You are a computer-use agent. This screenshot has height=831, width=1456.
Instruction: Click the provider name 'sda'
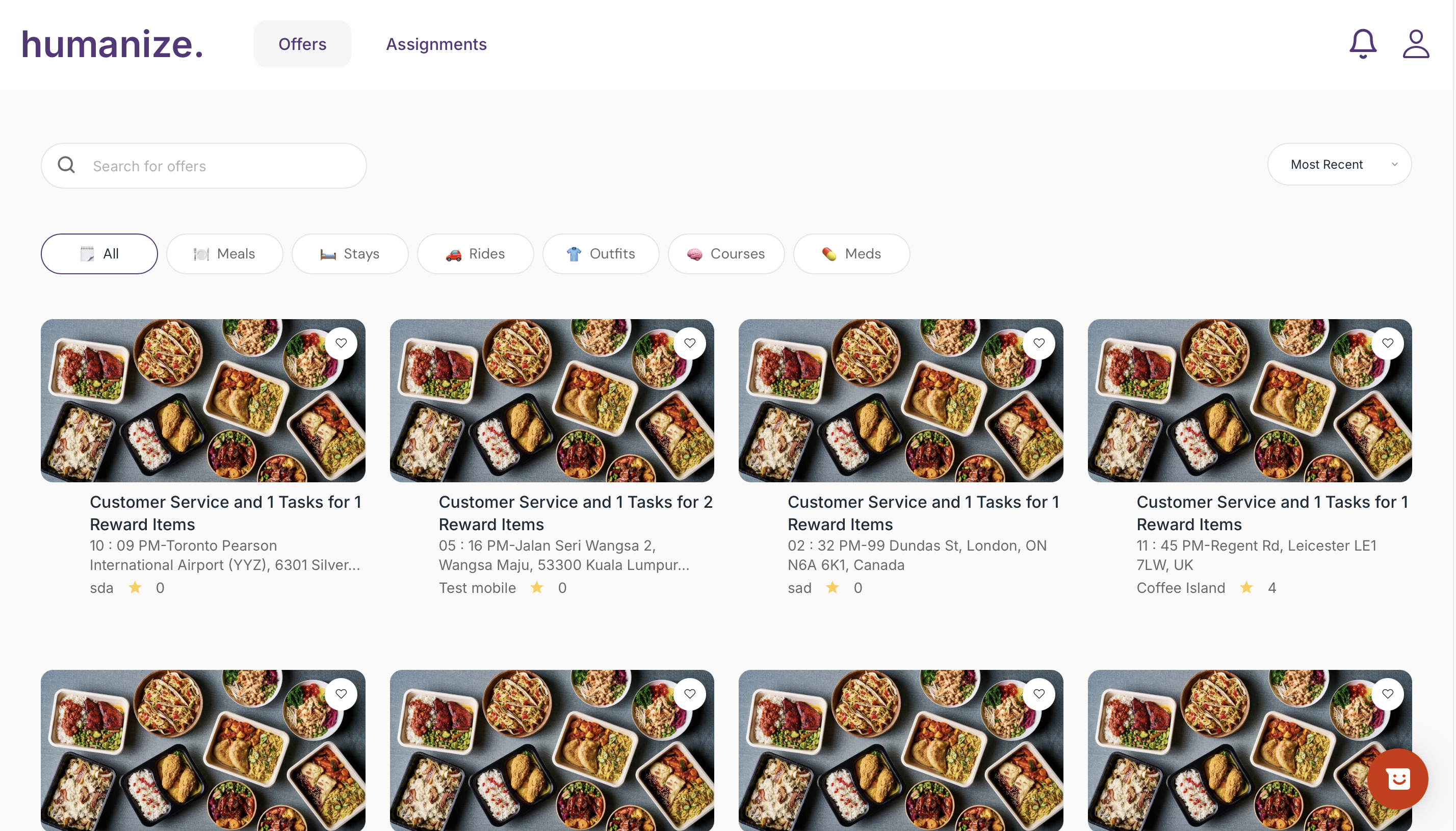click(x=101, y=588)
